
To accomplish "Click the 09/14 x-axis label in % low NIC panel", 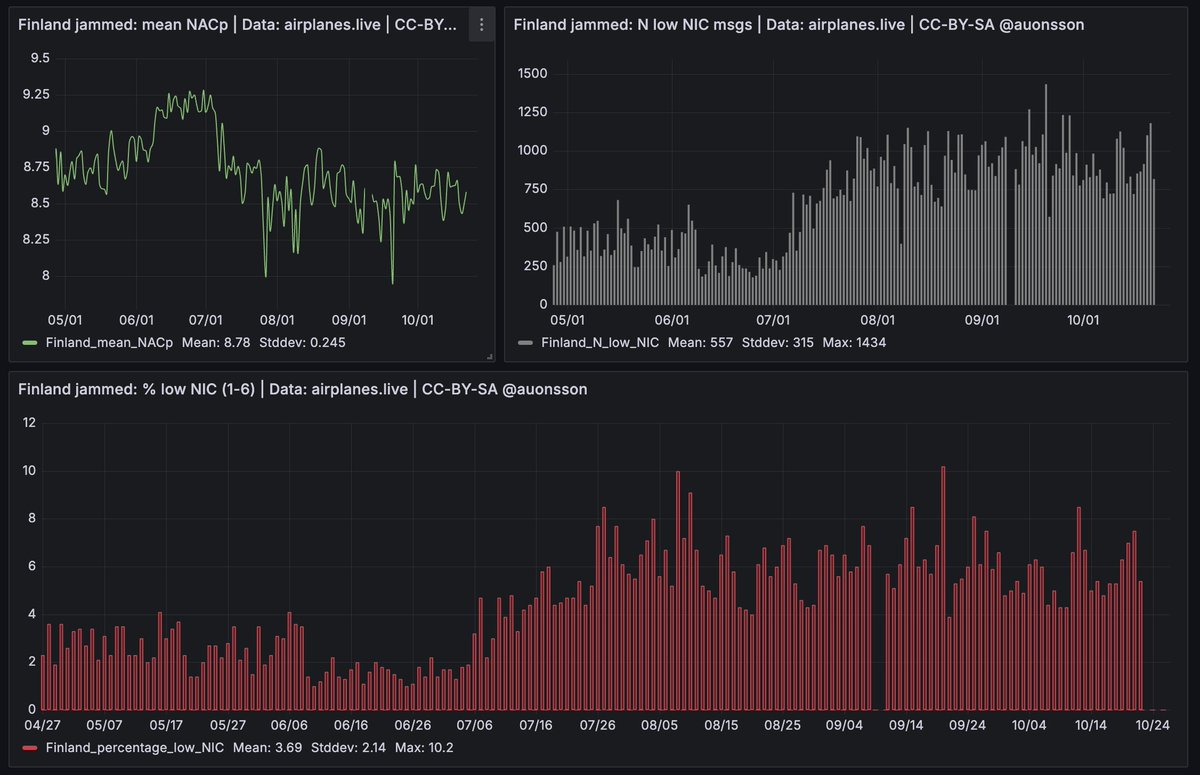I will [x=906, y=725].
